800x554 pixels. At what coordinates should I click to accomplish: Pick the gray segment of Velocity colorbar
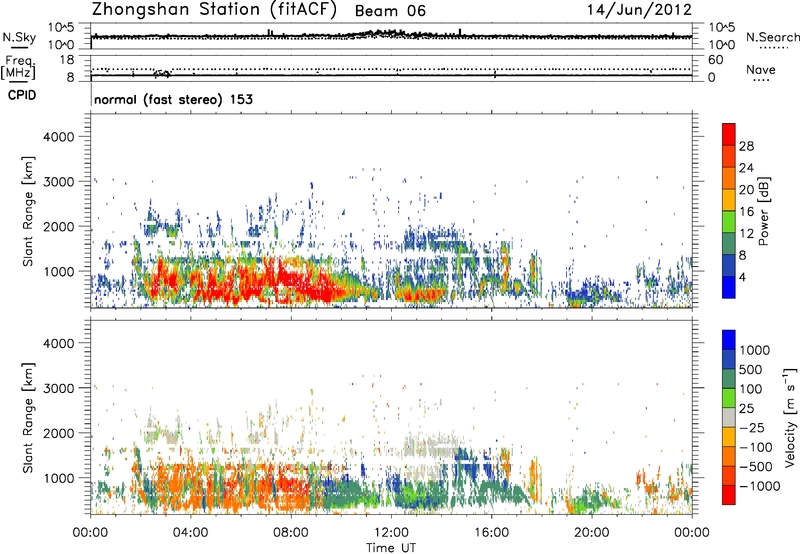coord(729,417)
